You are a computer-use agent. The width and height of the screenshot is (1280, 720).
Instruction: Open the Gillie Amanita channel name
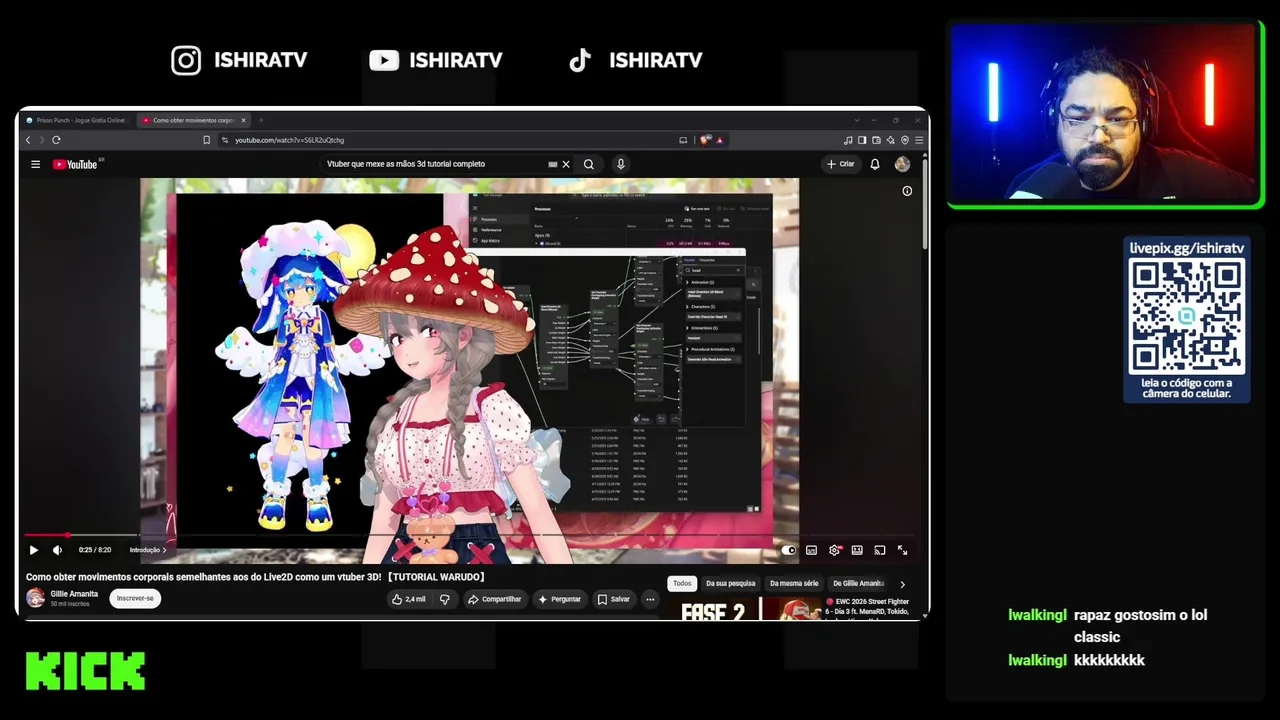(74, 594)
